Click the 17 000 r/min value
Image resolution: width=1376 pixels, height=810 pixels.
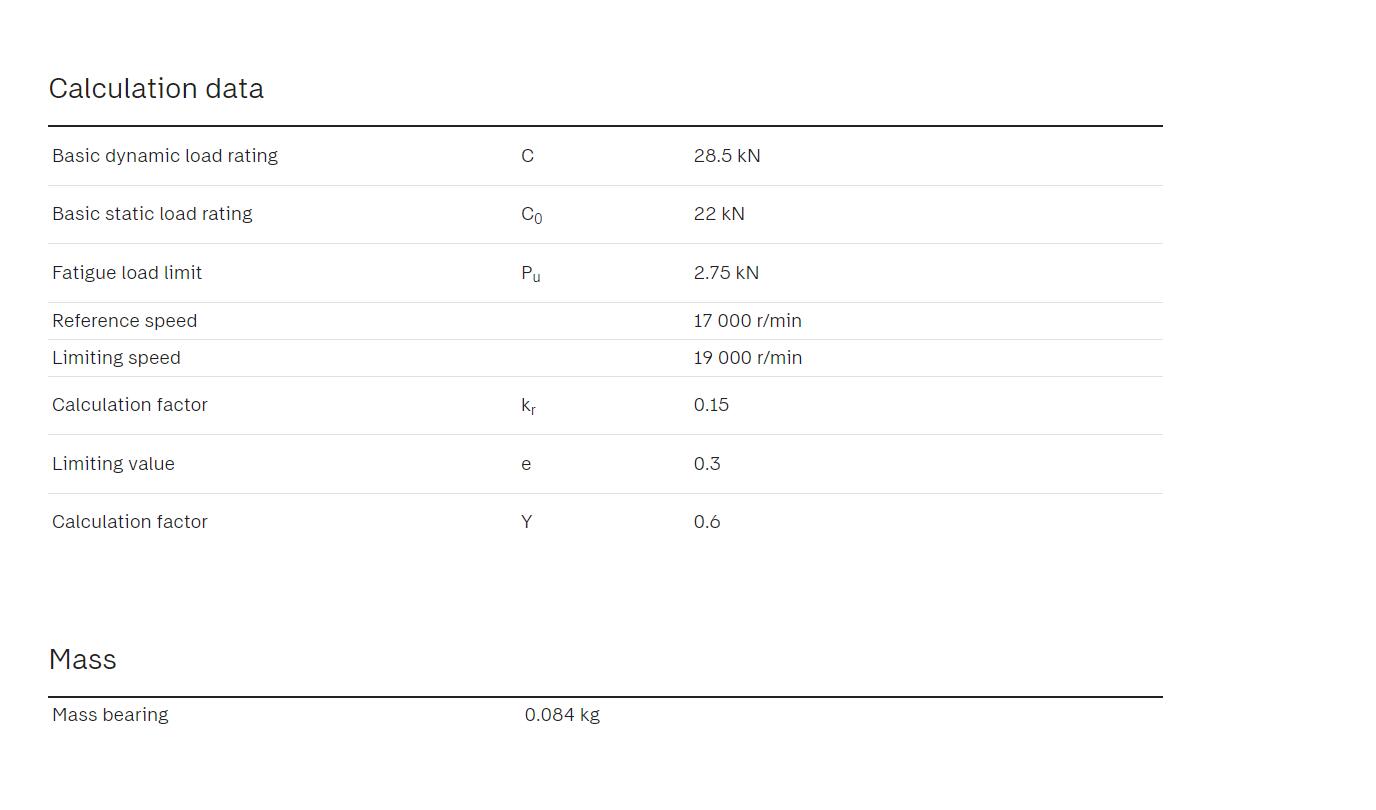pyautogui.click(x=748, y=321)
